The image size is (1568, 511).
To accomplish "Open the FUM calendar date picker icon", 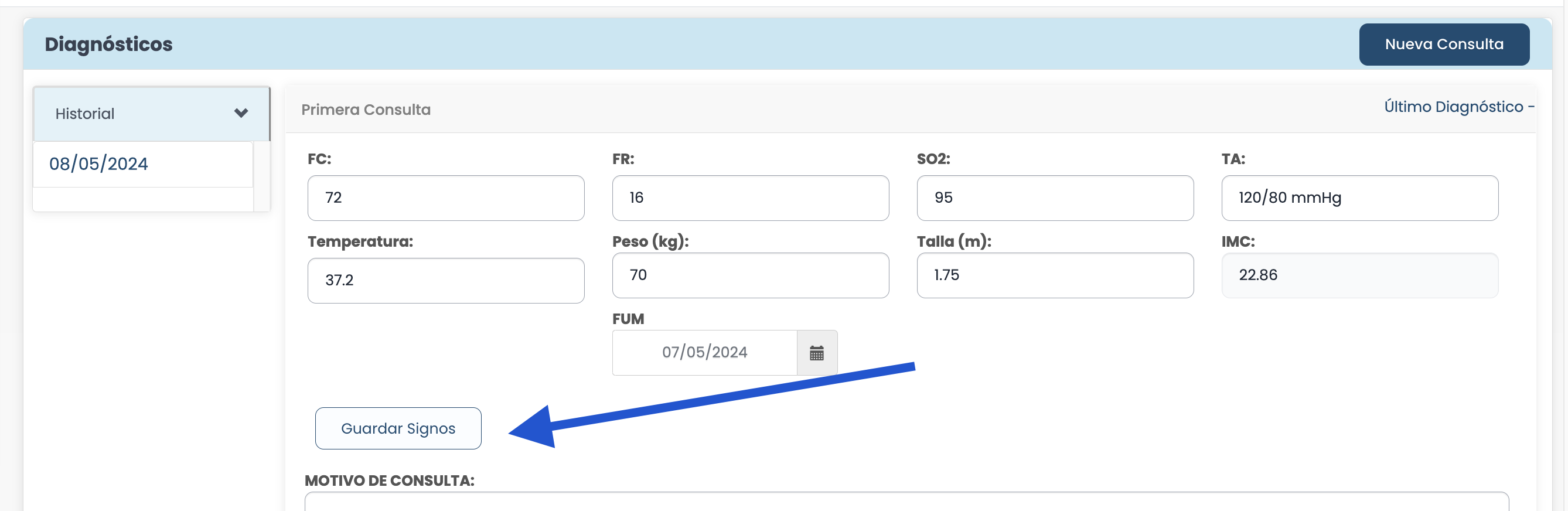I will (x=816, y=353).
